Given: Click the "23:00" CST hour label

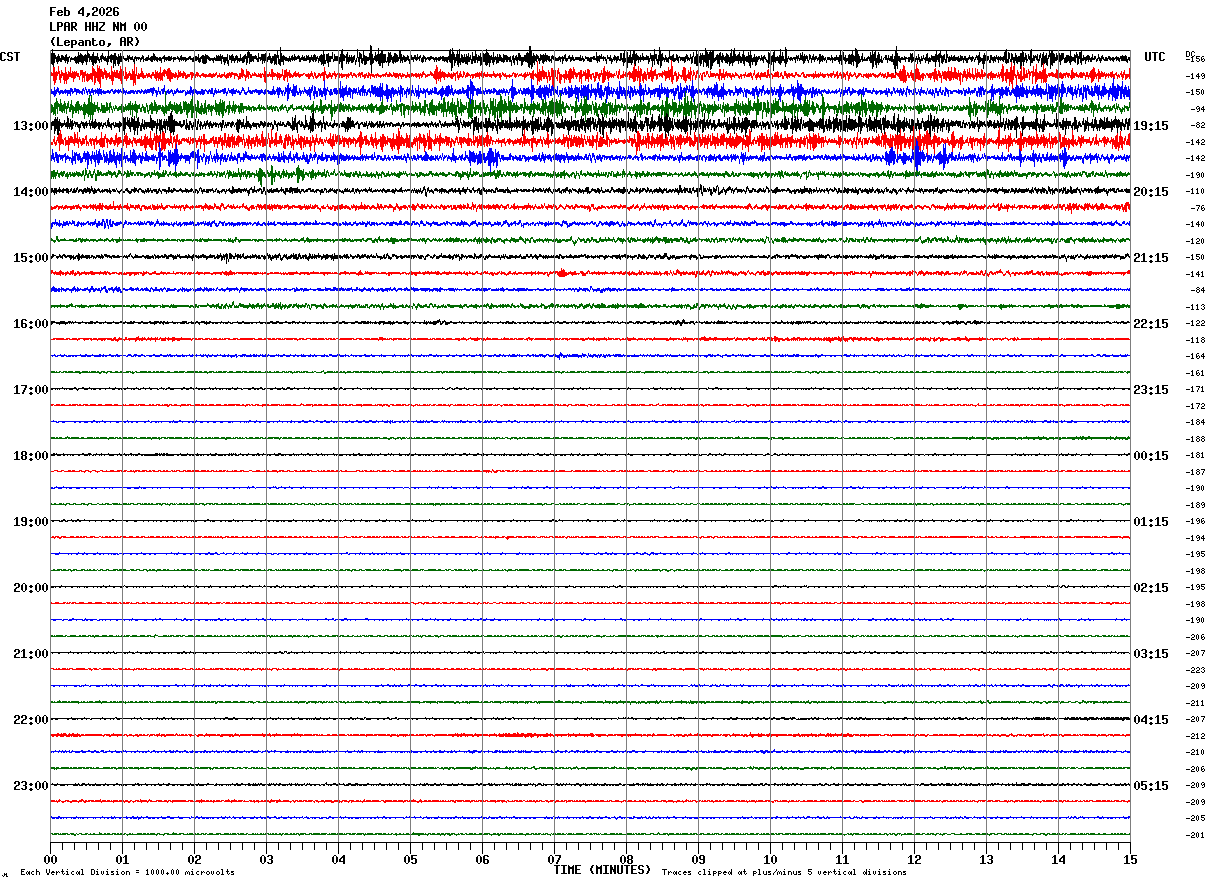Looking at the screenshot, I should (x=31, y=785).
